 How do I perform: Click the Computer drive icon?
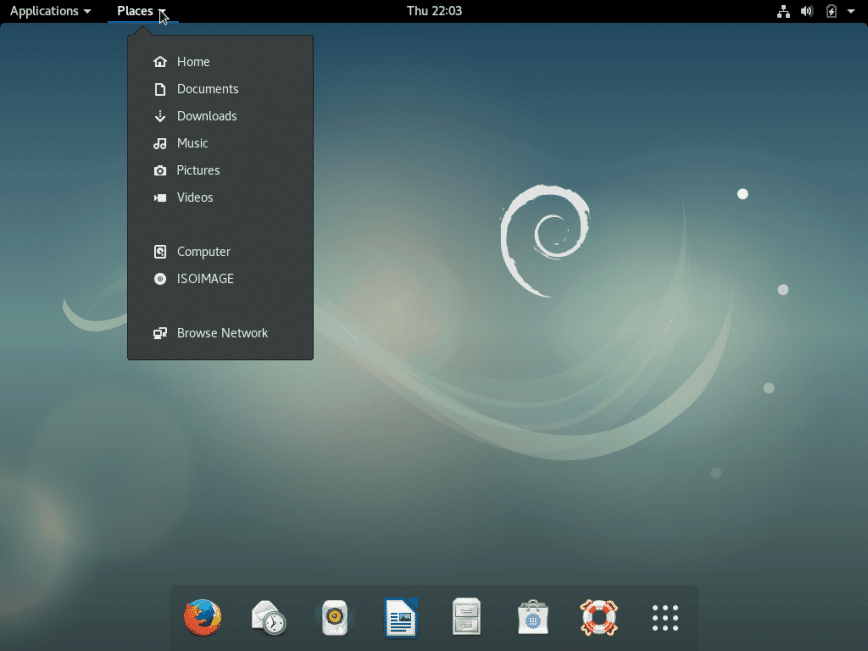click(x=160, y=251)
